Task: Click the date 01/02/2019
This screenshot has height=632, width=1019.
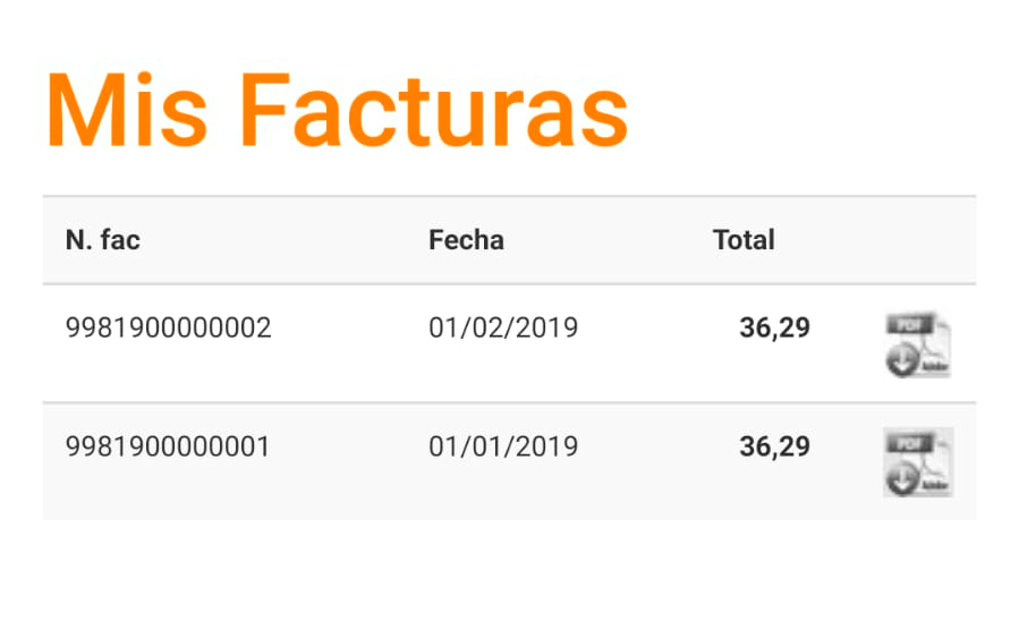Action: pyautogui.click(x=503, y=328)
